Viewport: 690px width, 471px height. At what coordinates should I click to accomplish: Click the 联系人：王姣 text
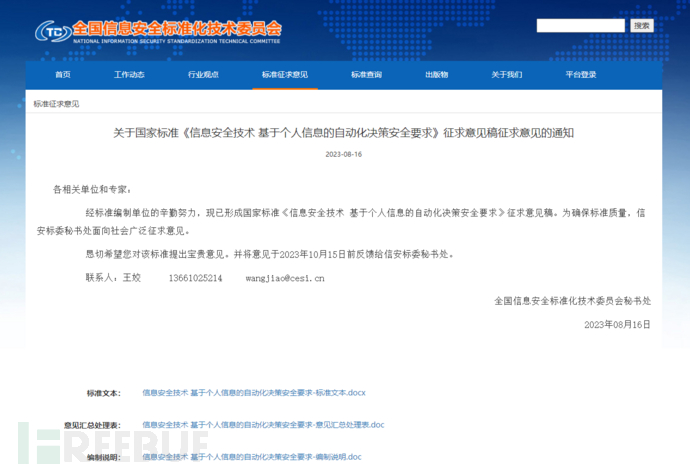(113, 278)
